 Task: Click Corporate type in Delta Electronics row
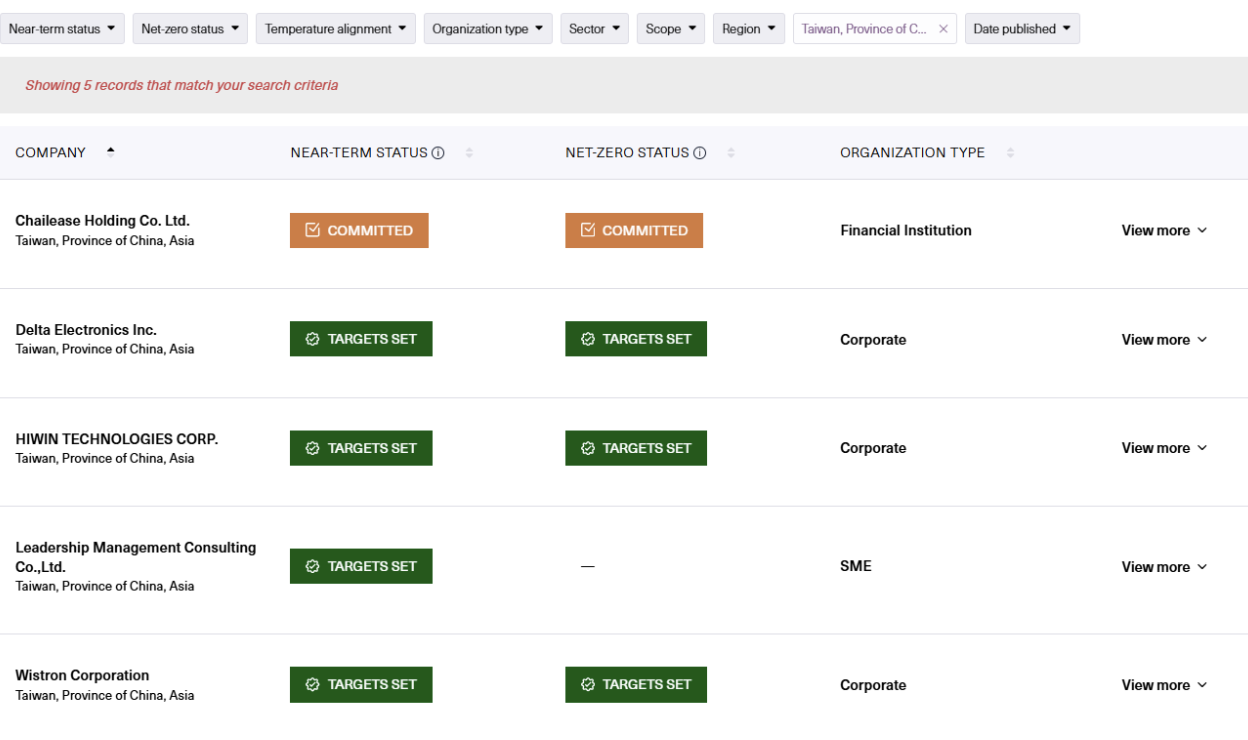pyautogui.click(x=873, y=340)
